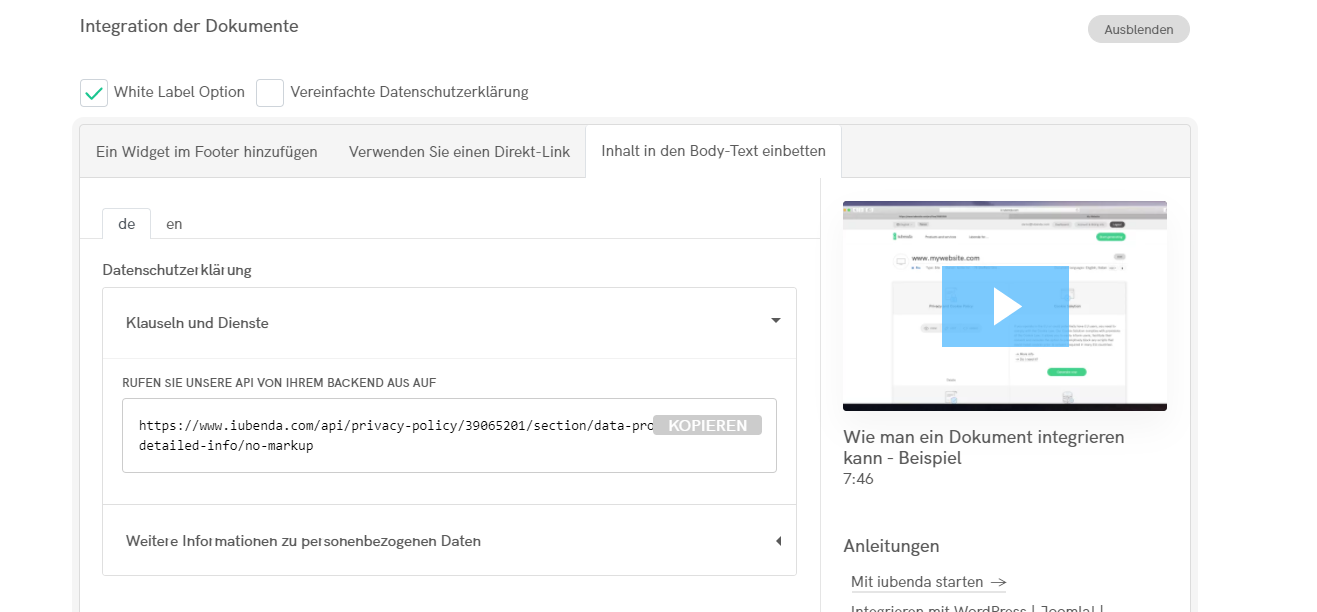The image size is (1317, 612).
Task: Click the checkmark icon for White Label Option
Action: (94, 93)
